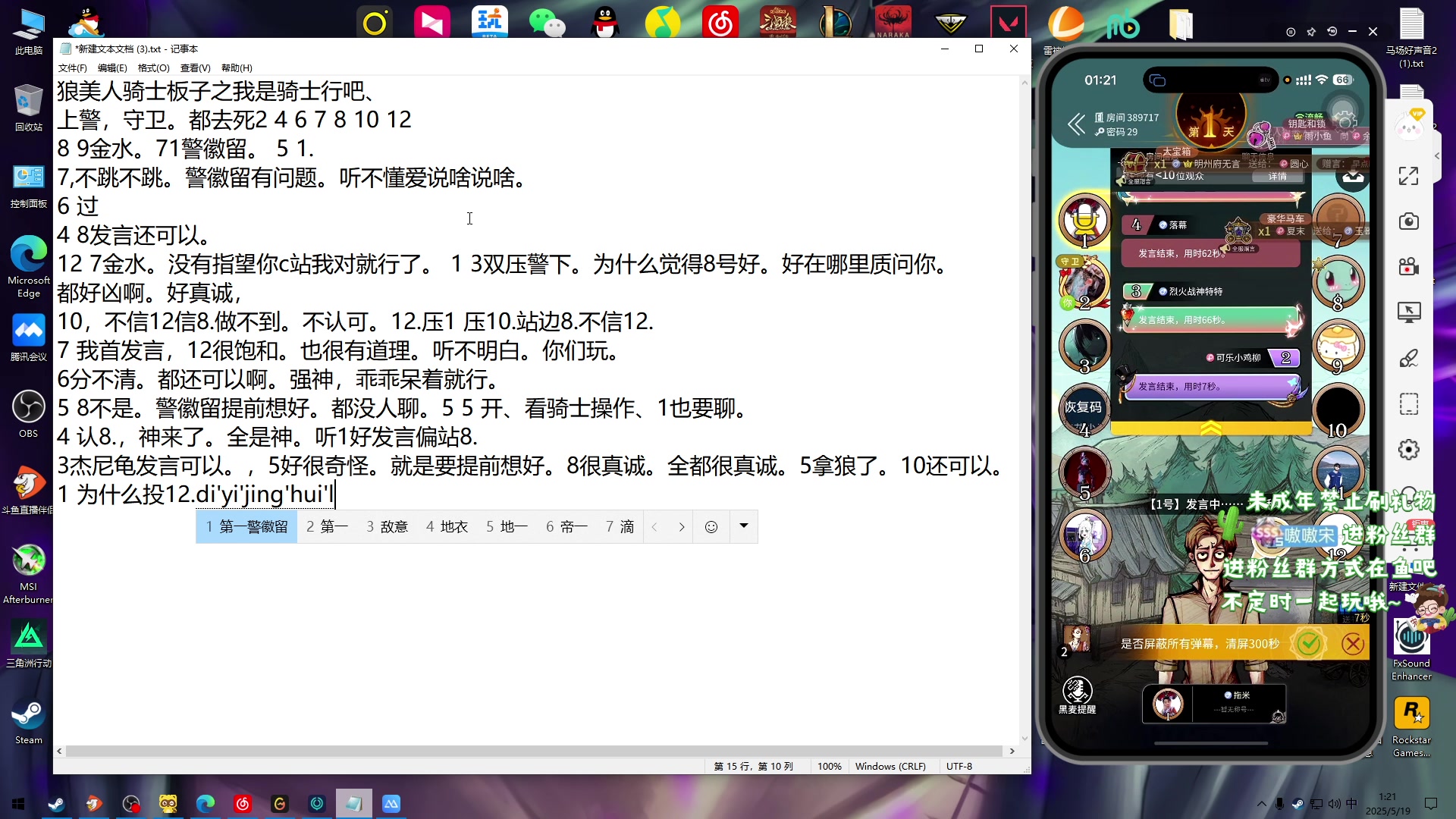Select IME candidate 5 地一
The height and width of the screenshot is (819, 1456).
(x=507, y=527)
